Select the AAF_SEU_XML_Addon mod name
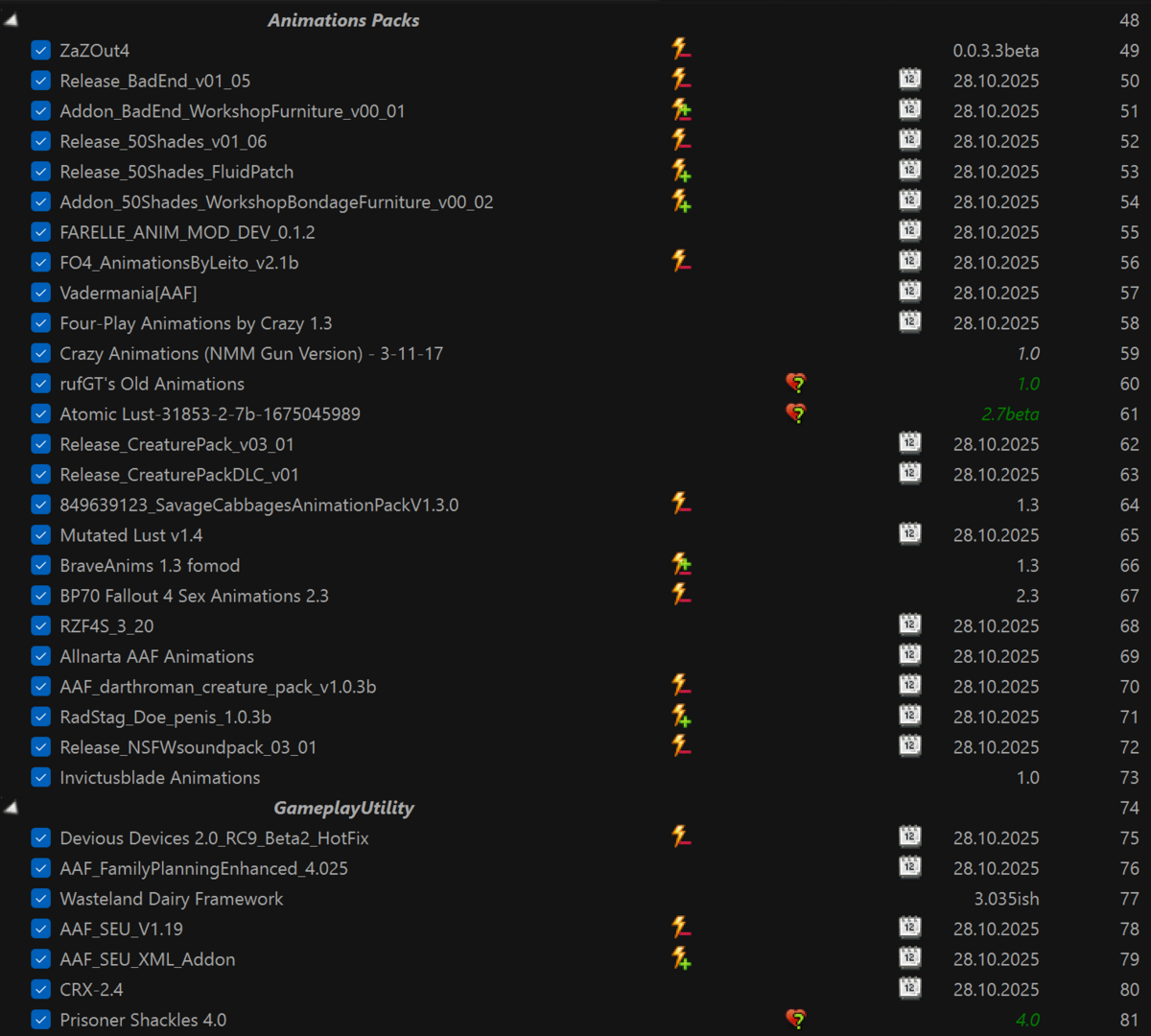 [147, 959]
